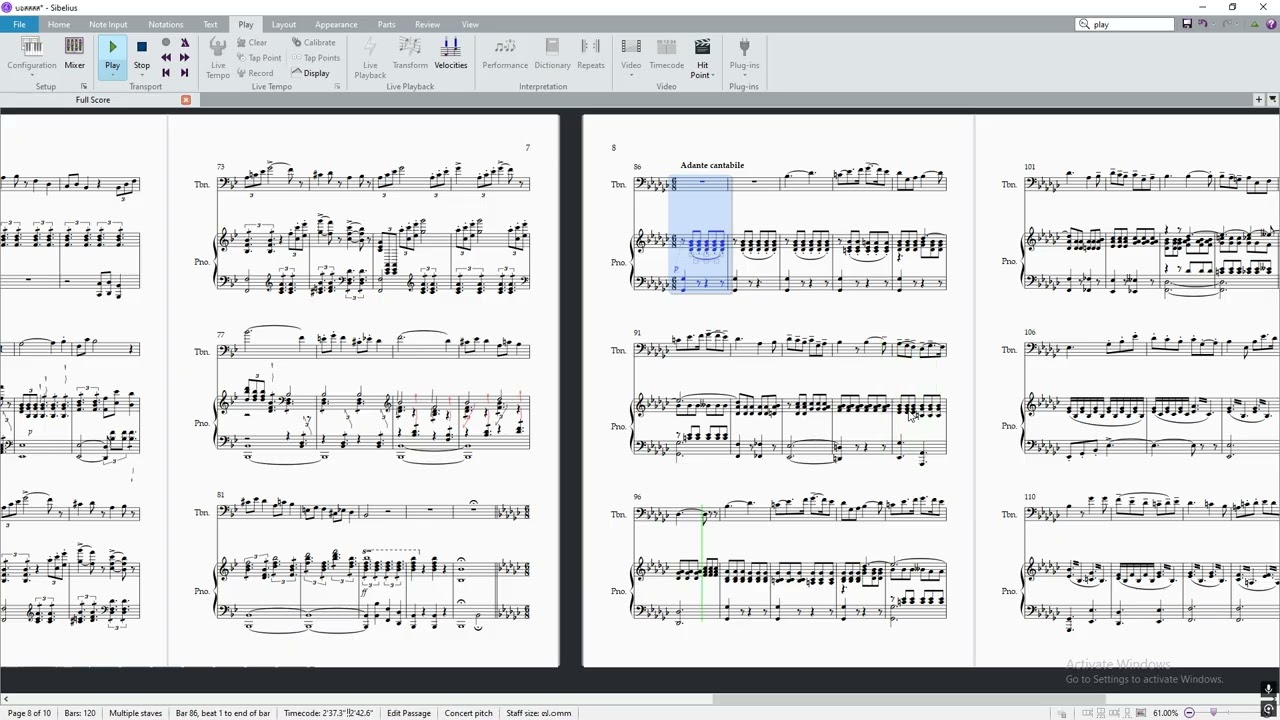Image resolution: width=1280 pixels, height=720 pixels.
Task: Click the Edit Passage status text
Action: tap(409, 713)
